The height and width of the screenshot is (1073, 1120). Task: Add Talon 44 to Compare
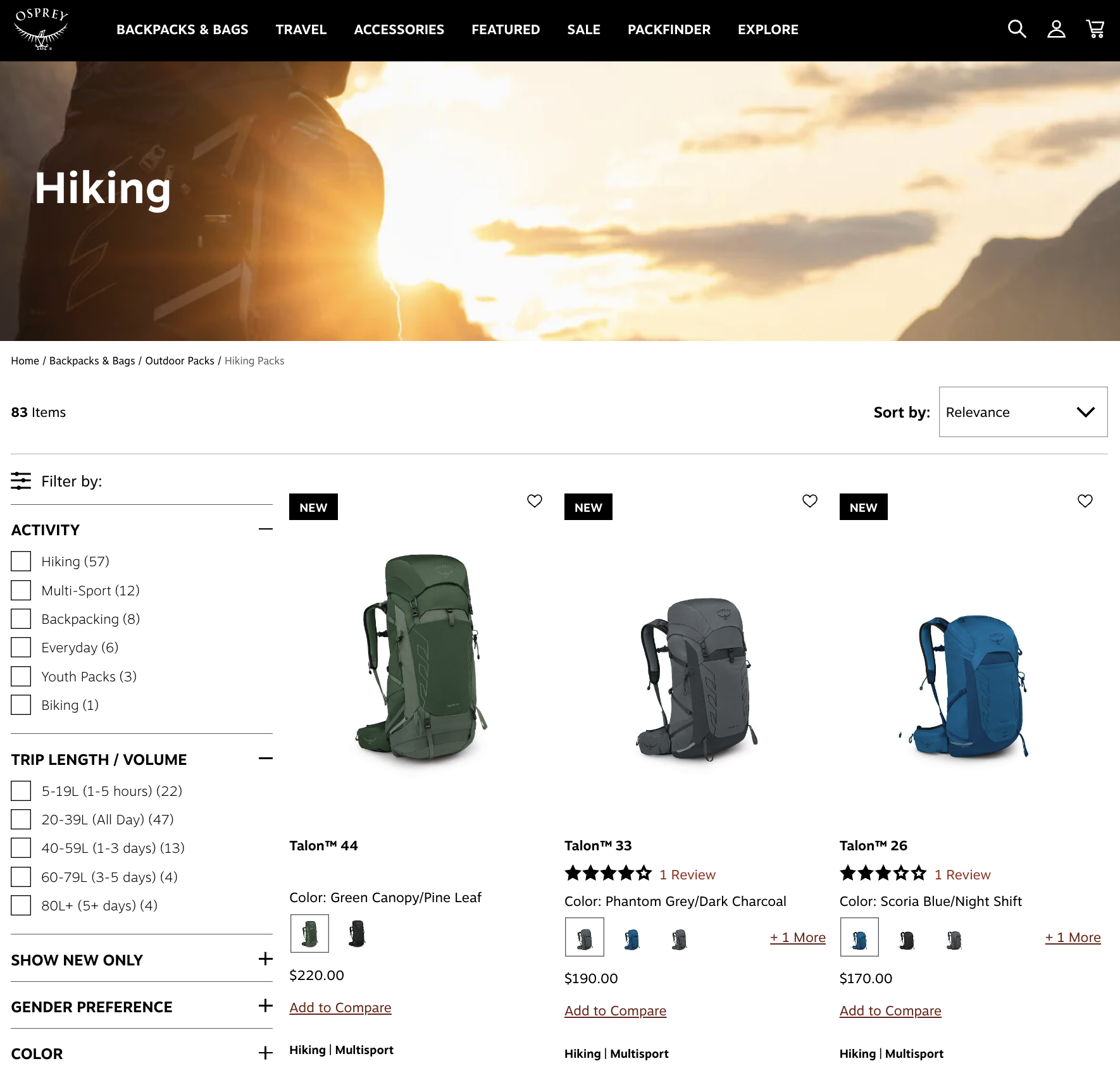click(340, 1007)
